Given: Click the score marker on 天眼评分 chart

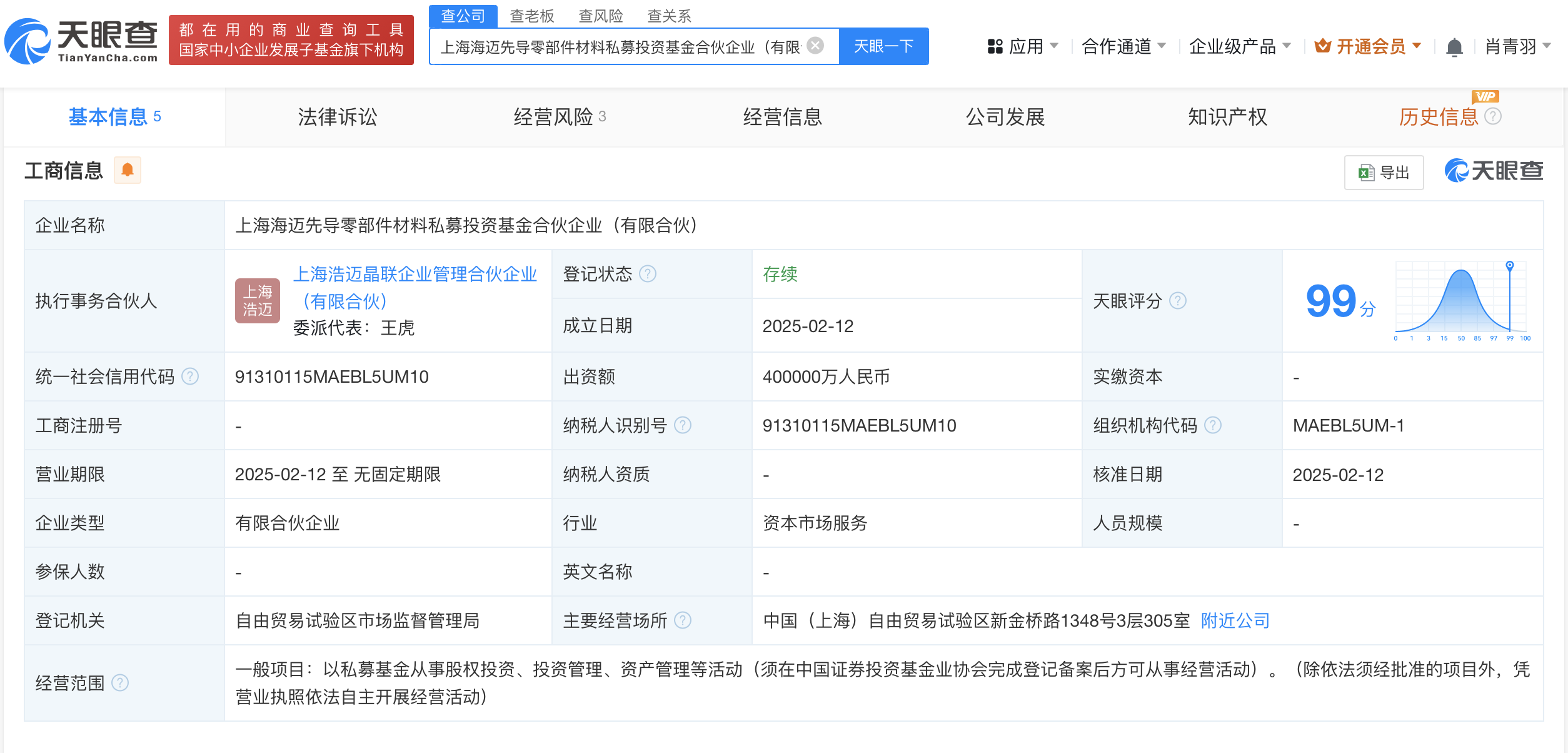Looking at the screenshot, I should [x=1510, y=266].
